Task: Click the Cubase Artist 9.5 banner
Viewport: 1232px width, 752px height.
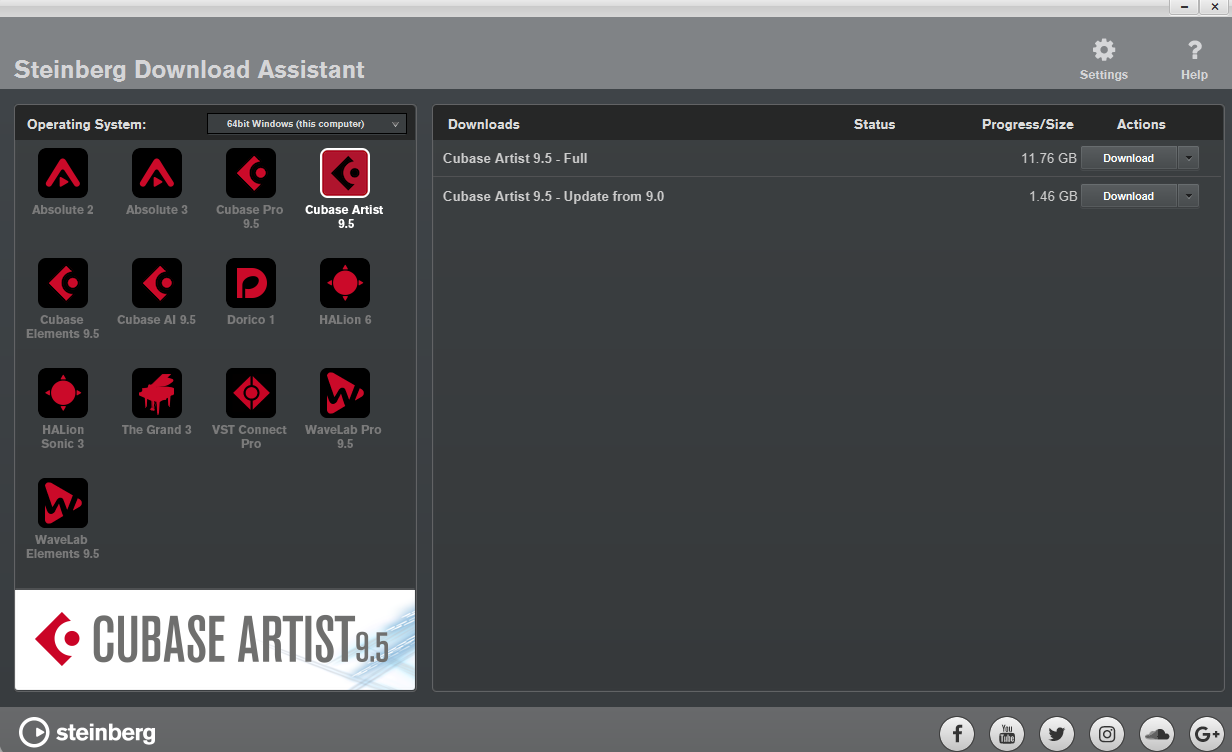Action: point(215,639)
